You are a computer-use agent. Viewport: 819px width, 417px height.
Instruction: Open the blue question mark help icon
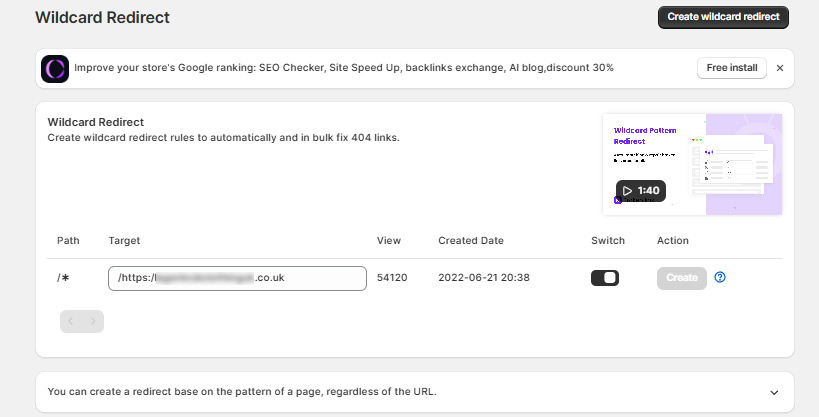[x=720, y=277]
